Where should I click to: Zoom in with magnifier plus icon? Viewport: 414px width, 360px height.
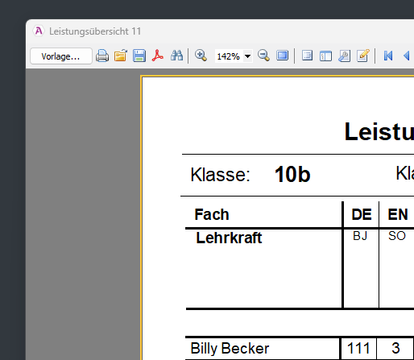201,56
